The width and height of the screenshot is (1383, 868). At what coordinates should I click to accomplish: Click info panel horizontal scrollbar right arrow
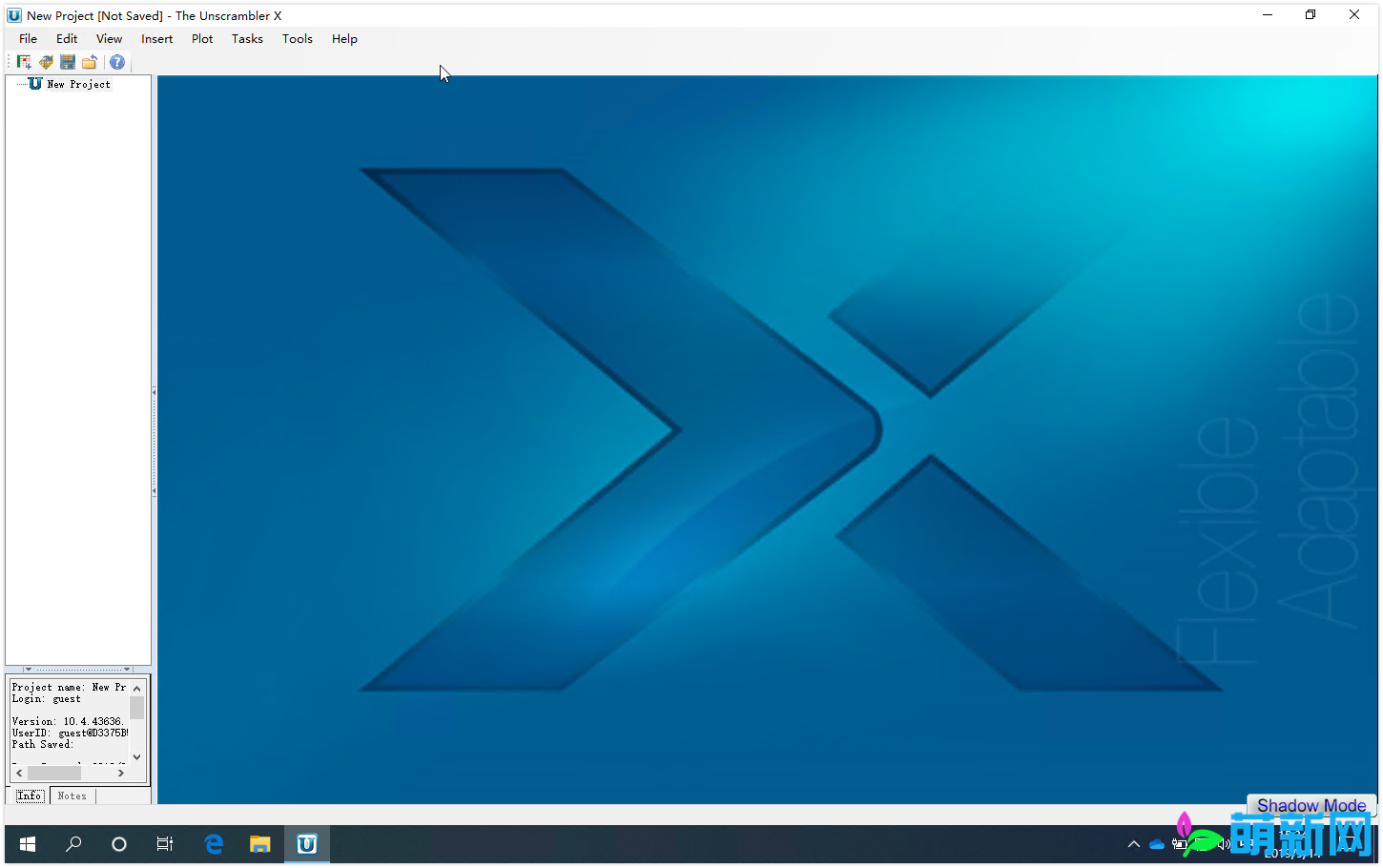pos(121,774)
